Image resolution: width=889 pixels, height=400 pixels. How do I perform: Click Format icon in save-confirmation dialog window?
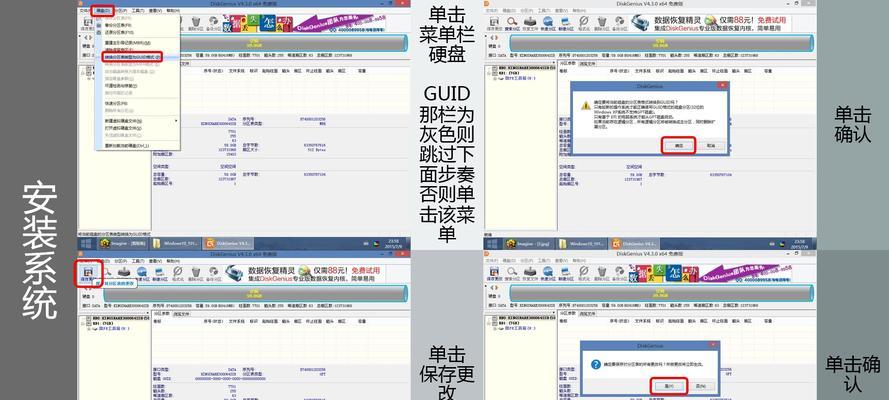pos(584,274)
